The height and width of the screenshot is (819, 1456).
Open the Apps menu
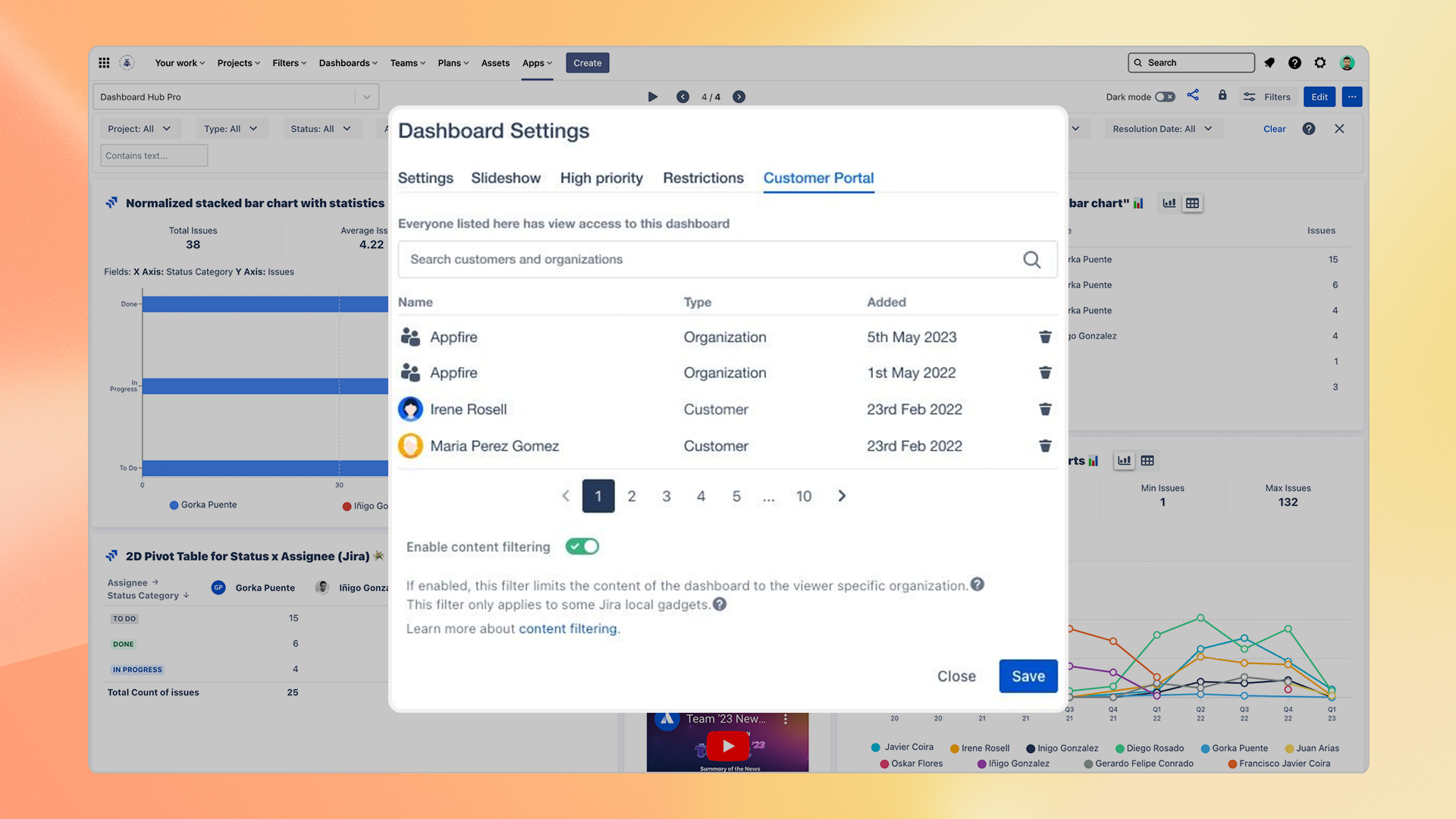click(537, 63)
